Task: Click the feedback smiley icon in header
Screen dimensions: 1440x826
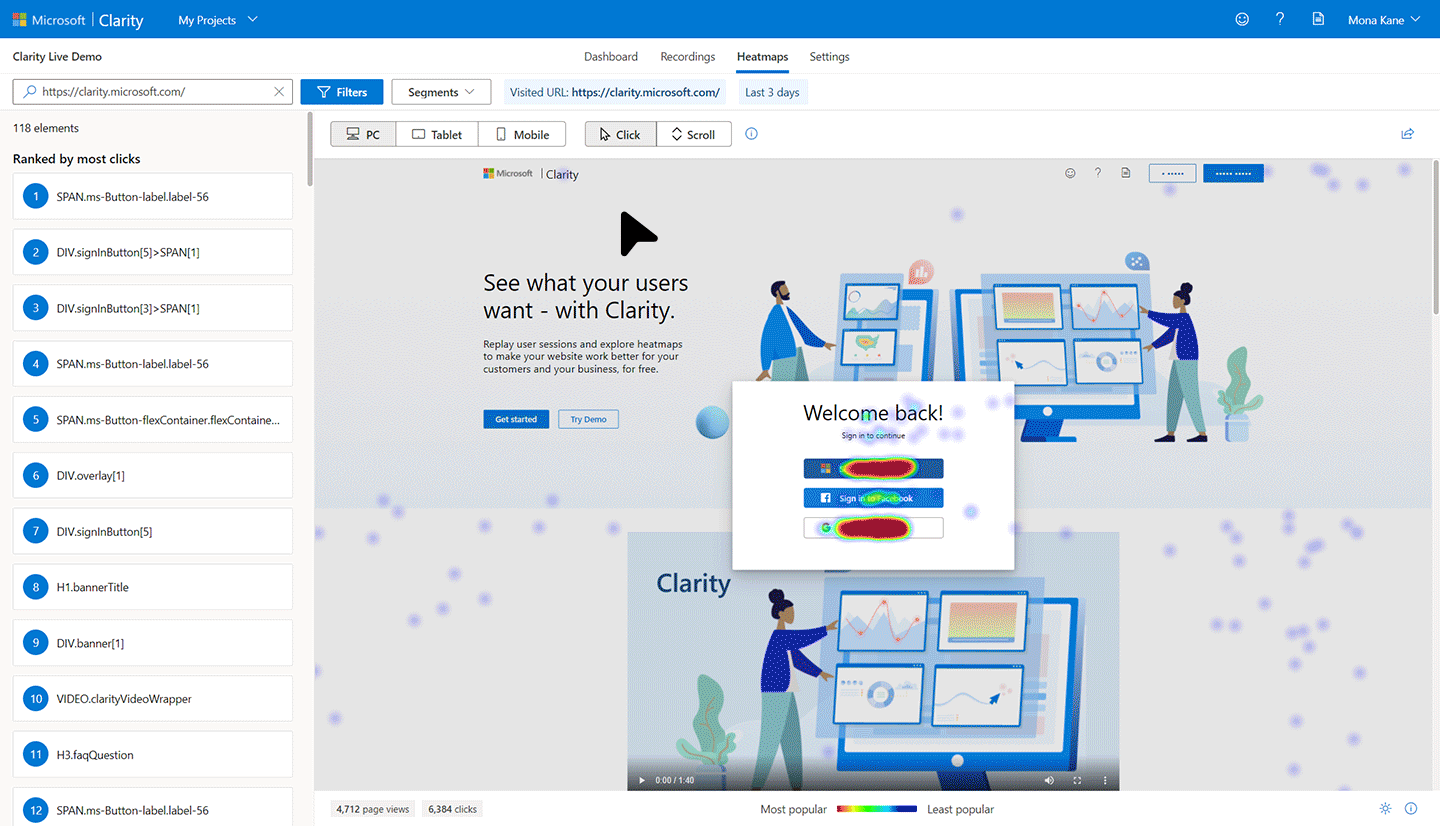Action: click(1242, 19)
